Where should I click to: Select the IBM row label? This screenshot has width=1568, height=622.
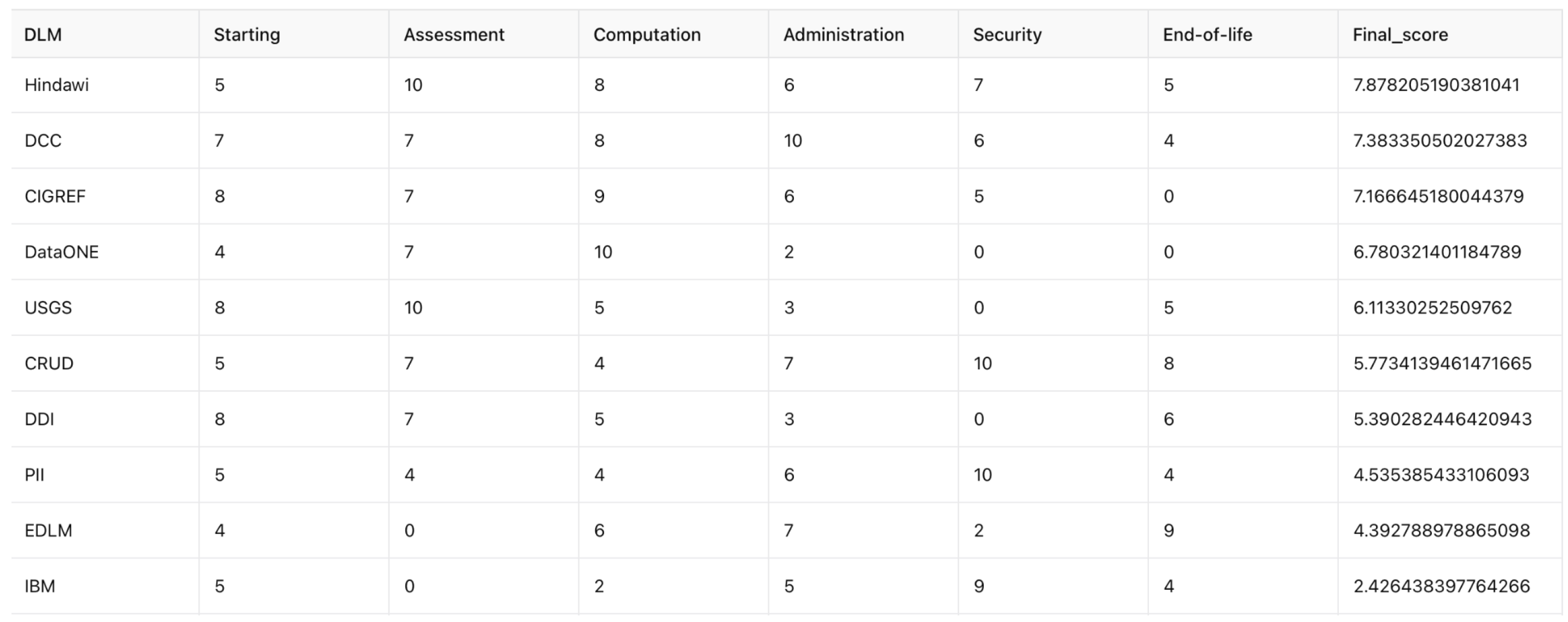tap(39, 586)
